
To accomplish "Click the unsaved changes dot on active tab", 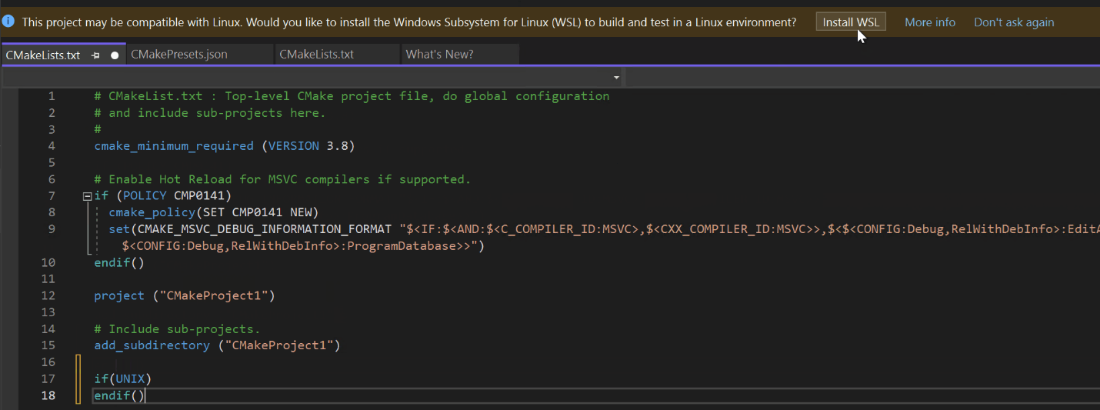I will (115, 55).
